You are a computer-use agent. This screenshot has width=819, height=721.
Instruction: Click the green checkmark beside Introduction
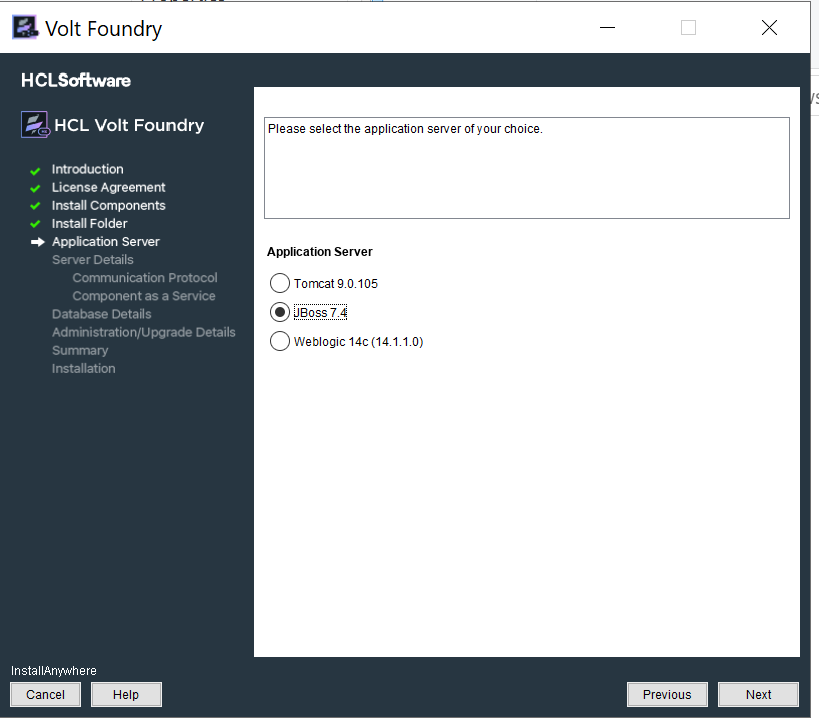tap(36, 170)
